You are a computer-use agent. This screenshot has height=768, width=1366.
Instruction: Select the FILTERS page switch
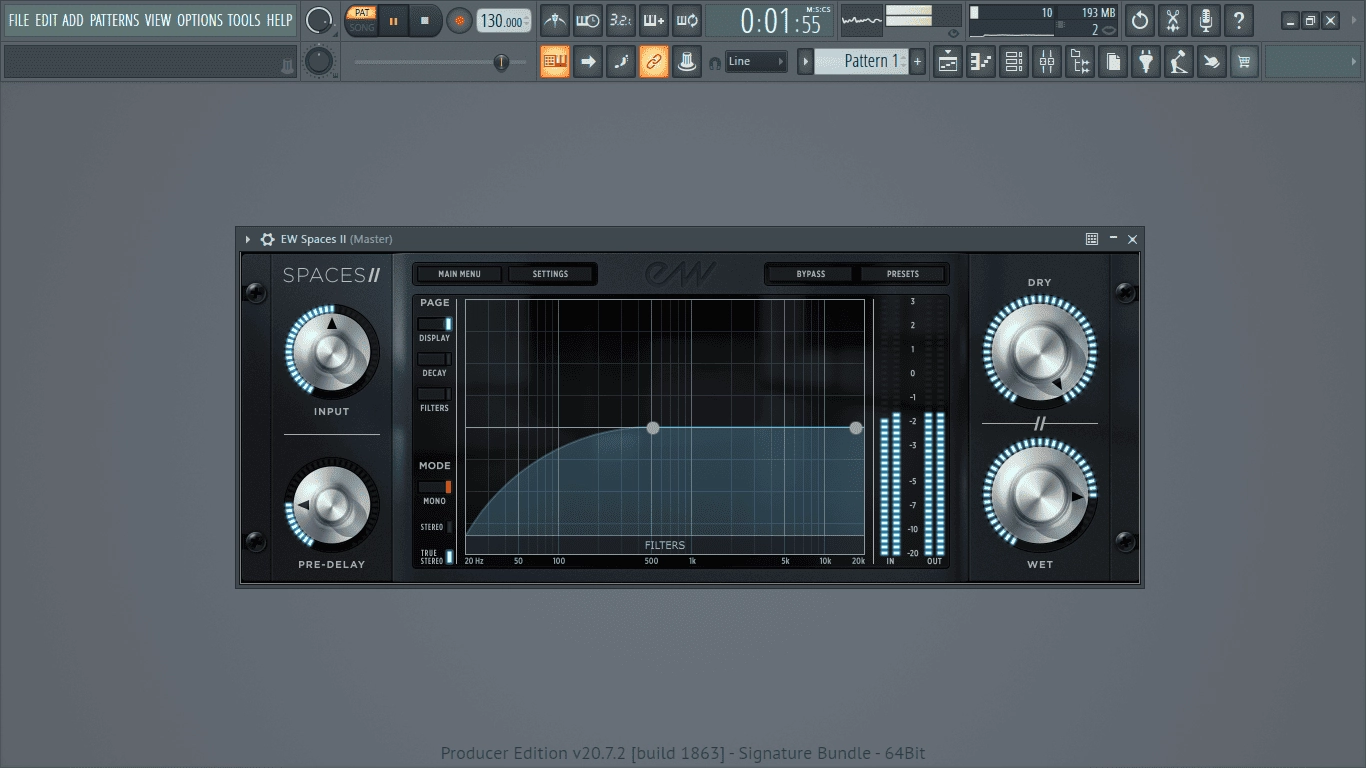[434, 394]
